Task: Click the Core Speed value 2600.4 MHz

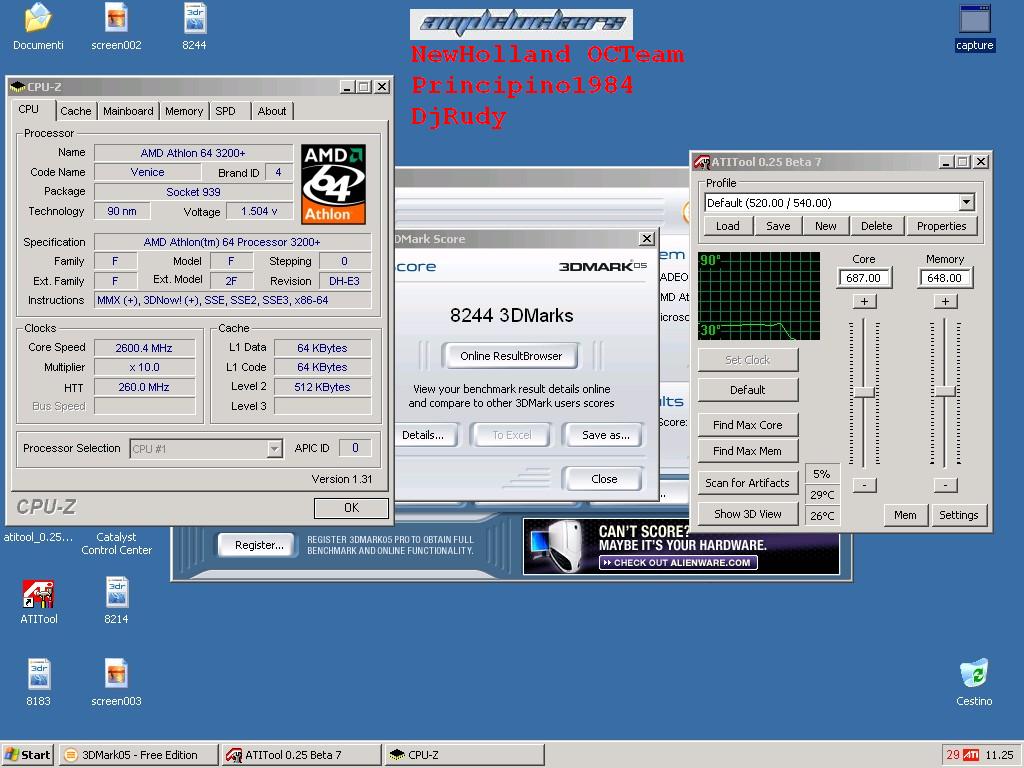Action: [144, 348]
